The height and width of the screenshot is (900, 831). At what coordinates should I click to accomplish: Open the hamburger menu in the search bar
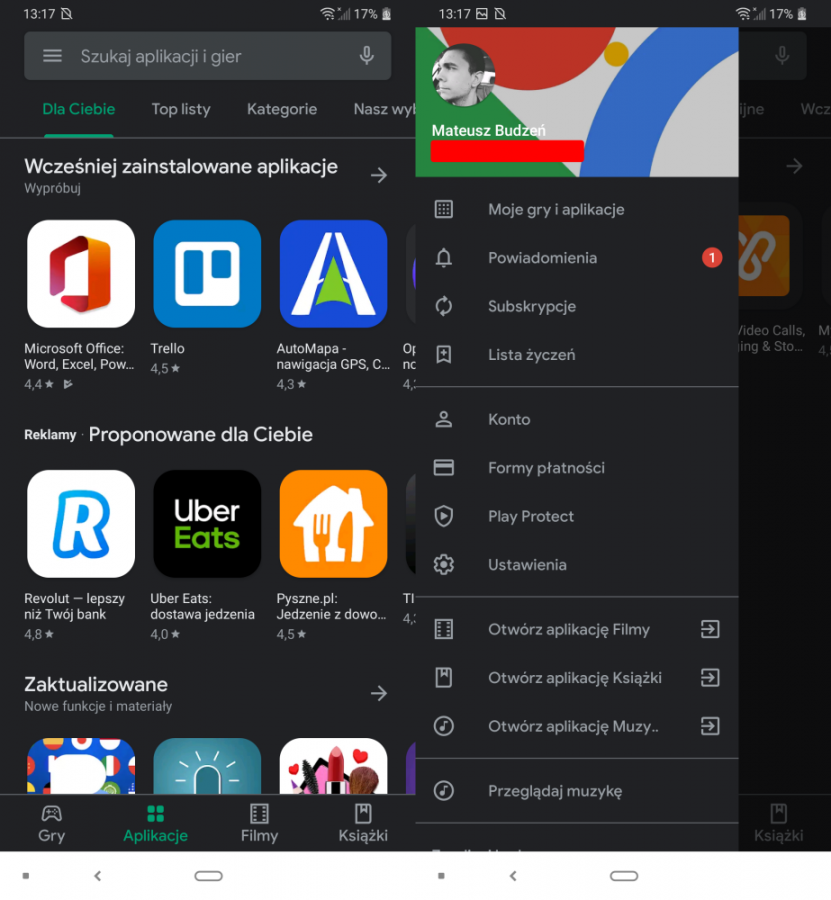(52, 56)
